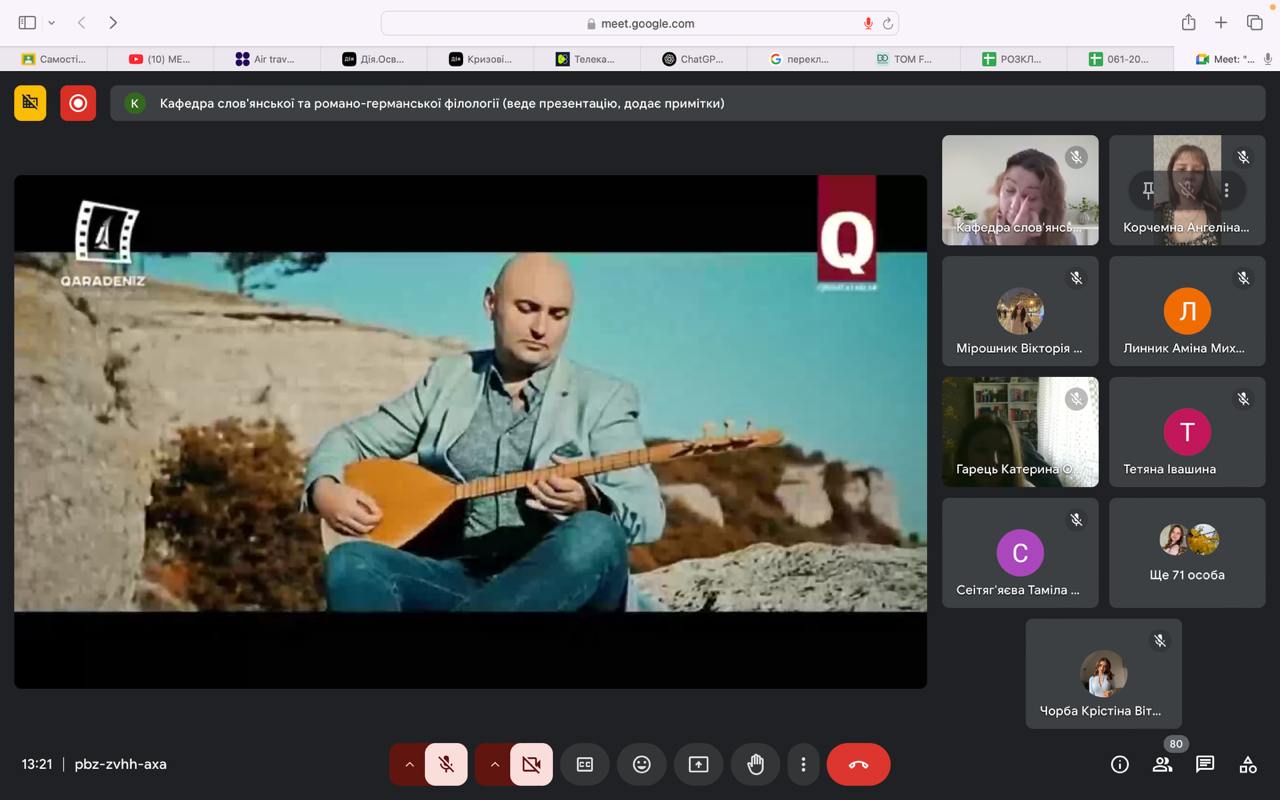Switch to the 061-20... tab
Viewport: 1280px width, 800px height.
pyautogui.click(x=1120, y=59)
